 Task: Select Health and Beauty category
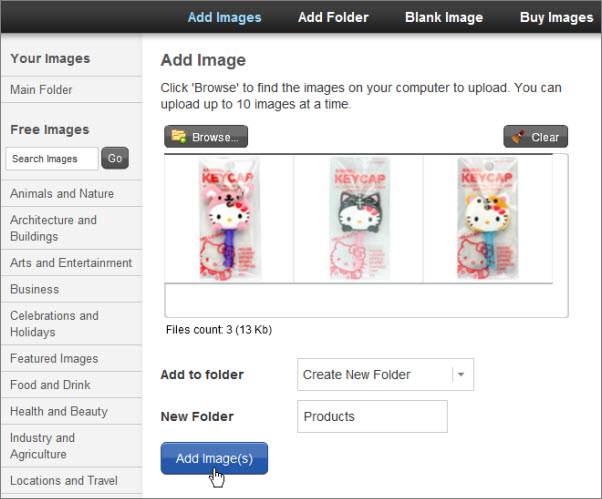59,411
